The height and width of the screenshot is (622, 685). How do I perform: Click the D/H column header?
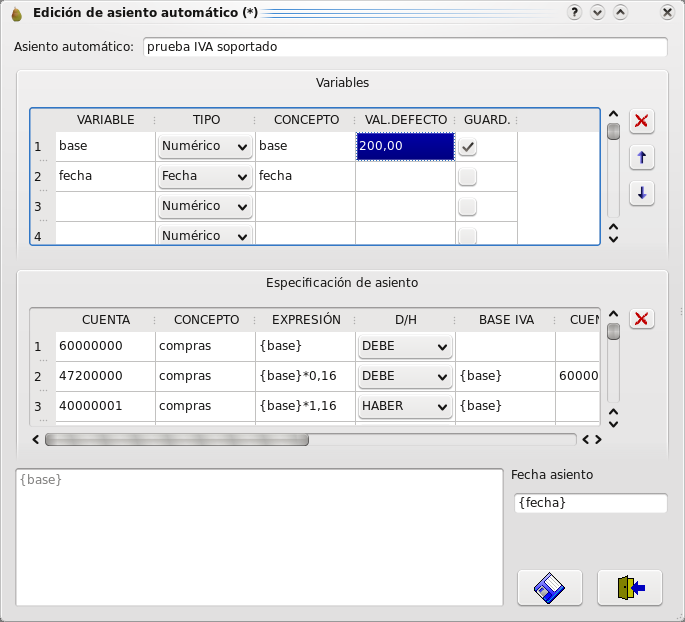(405, 320)
